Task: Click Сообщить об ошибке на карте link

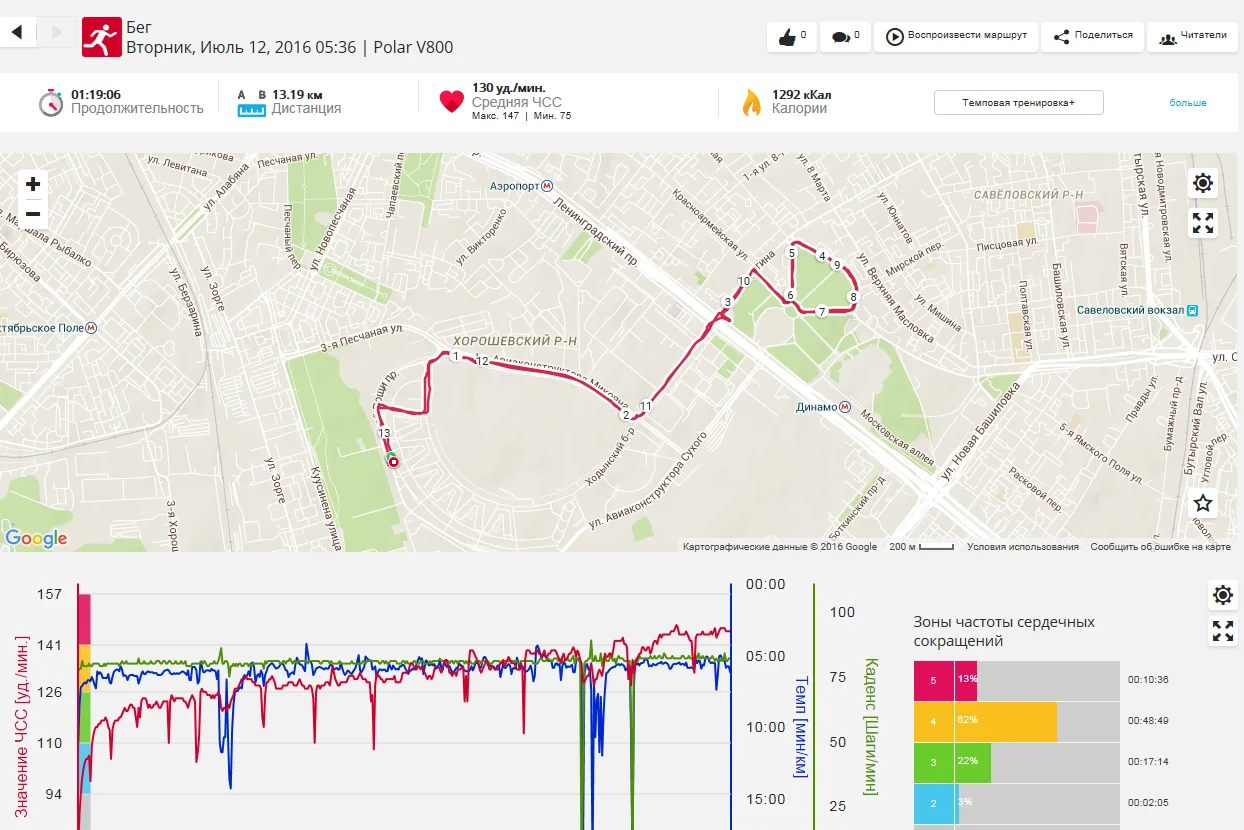Action: click(1161, 547)
